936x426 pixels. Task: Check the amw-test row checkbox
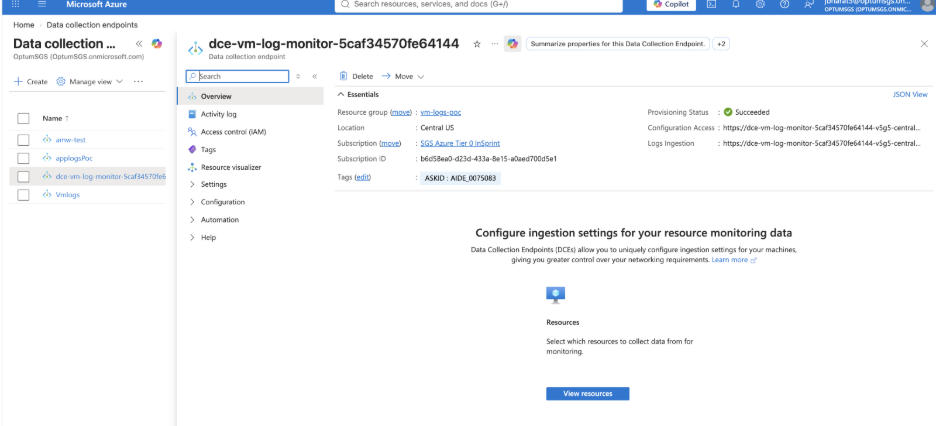[23, 140]
